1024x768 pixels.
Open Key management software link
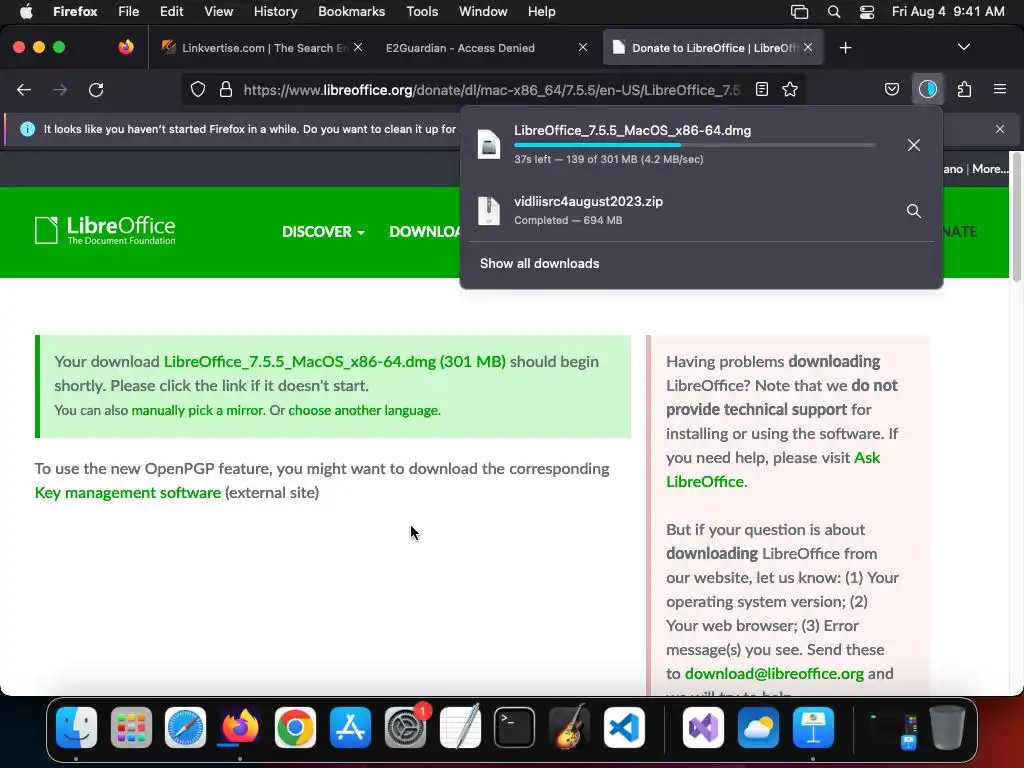tap(128, 492)
